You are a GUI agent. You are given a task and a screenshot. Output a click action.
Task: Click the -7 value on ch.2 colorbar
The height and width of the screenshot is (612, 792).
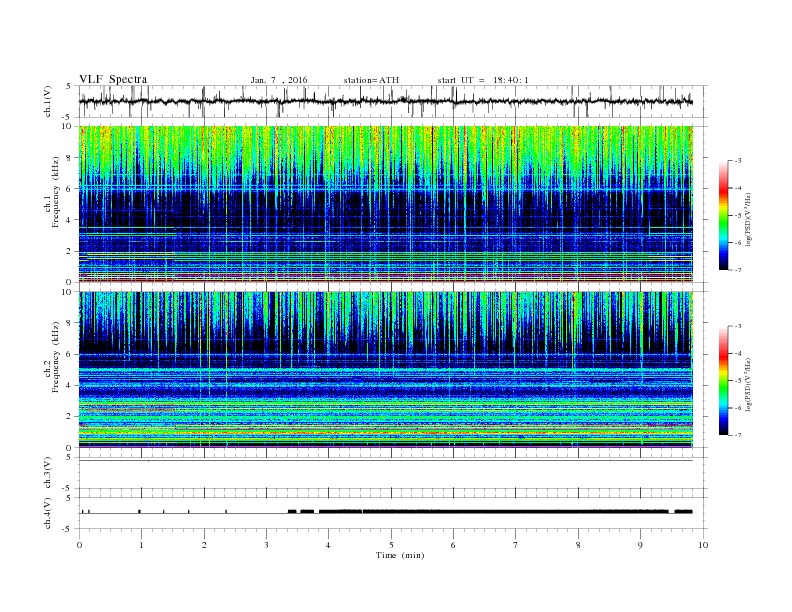point(737,435)
